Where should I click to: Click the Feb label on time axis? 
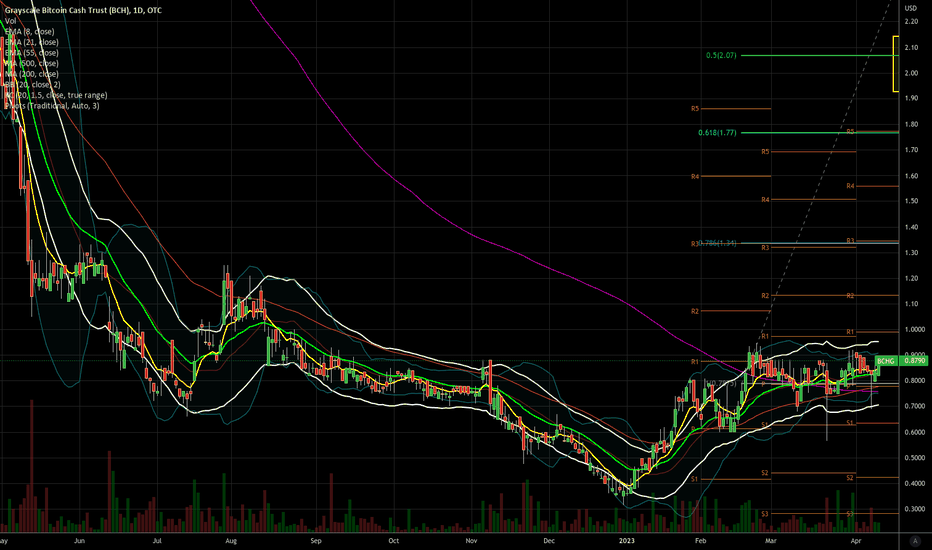[x=701, y=541]
